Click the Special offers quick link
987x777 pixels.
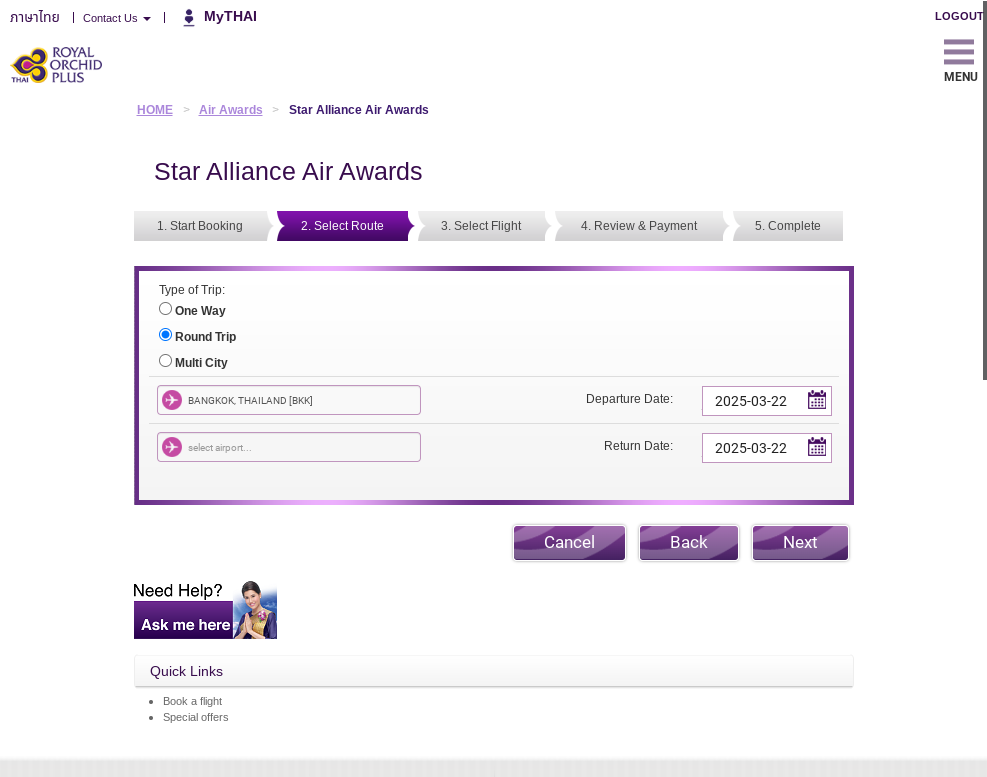point(196,717)
